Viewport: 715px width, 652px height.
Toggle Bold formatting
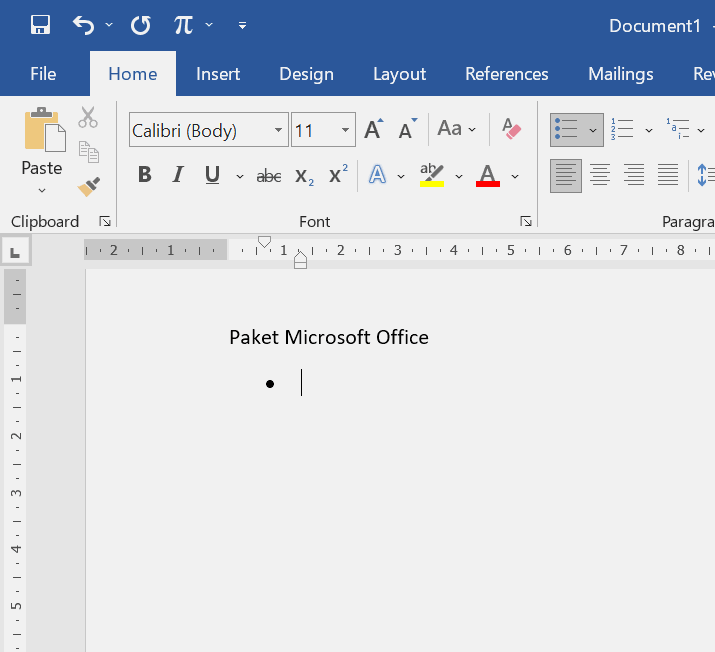pyautogui.click(x=145, y=176)
